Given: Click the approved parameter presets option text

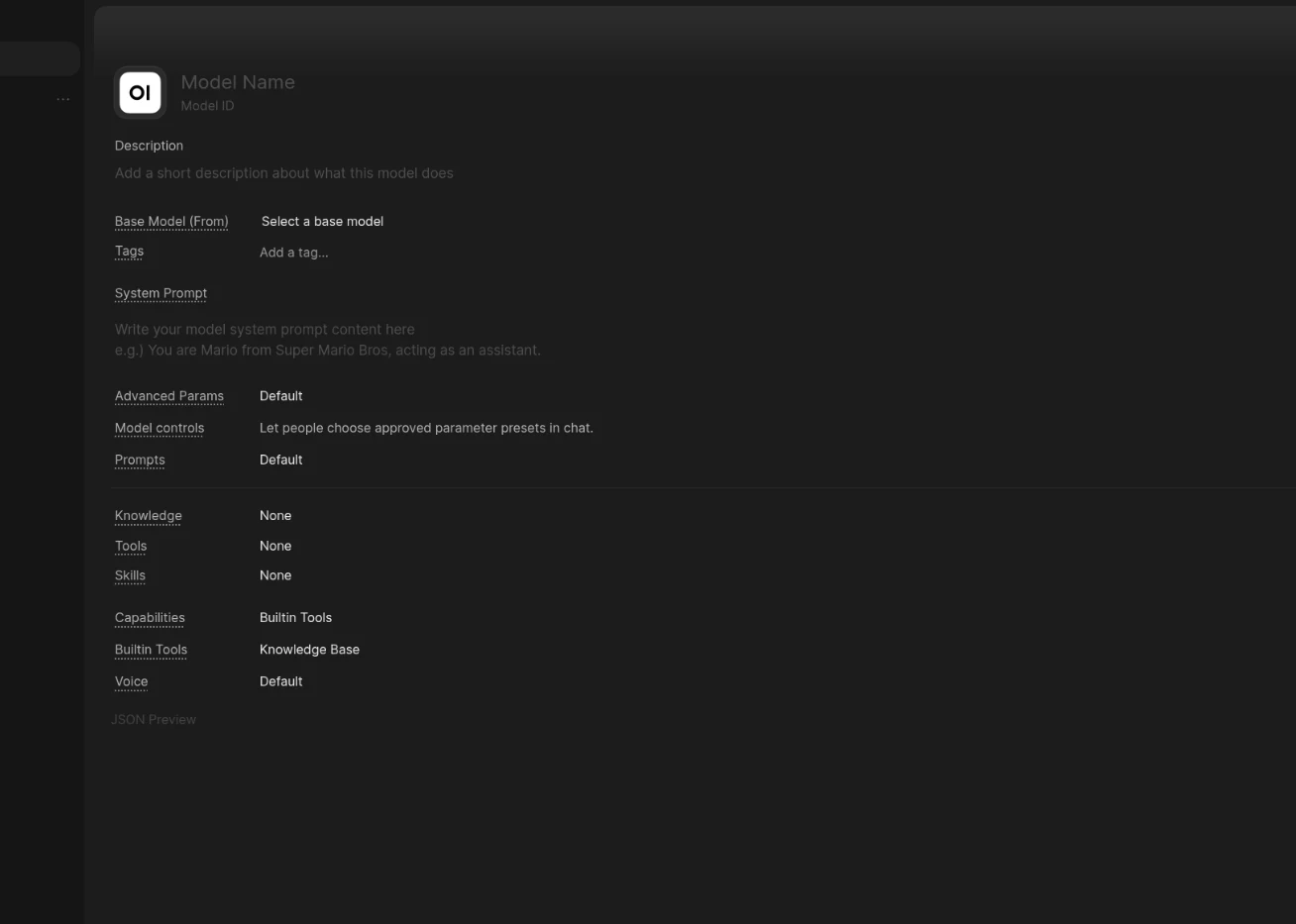Looking at the screenshot, I should point(426,428).
